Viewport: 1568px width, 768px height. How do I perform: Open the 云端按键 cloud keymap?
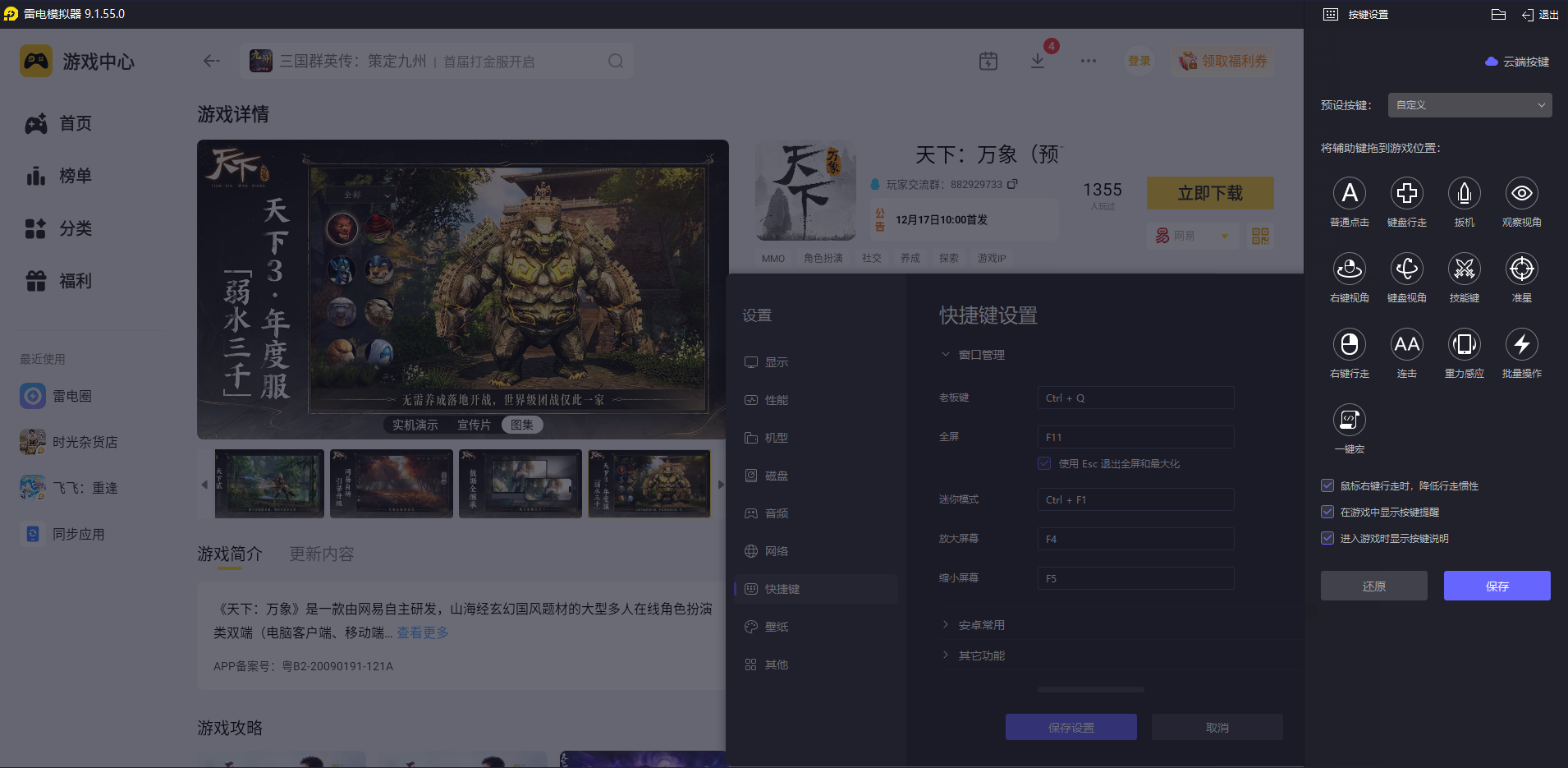(x=1517, y=62)
